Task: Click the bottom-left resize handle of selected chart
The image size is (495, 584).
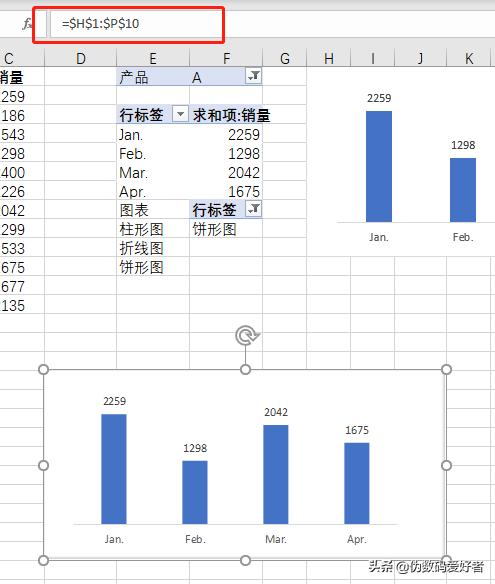Action: [44, 560]
